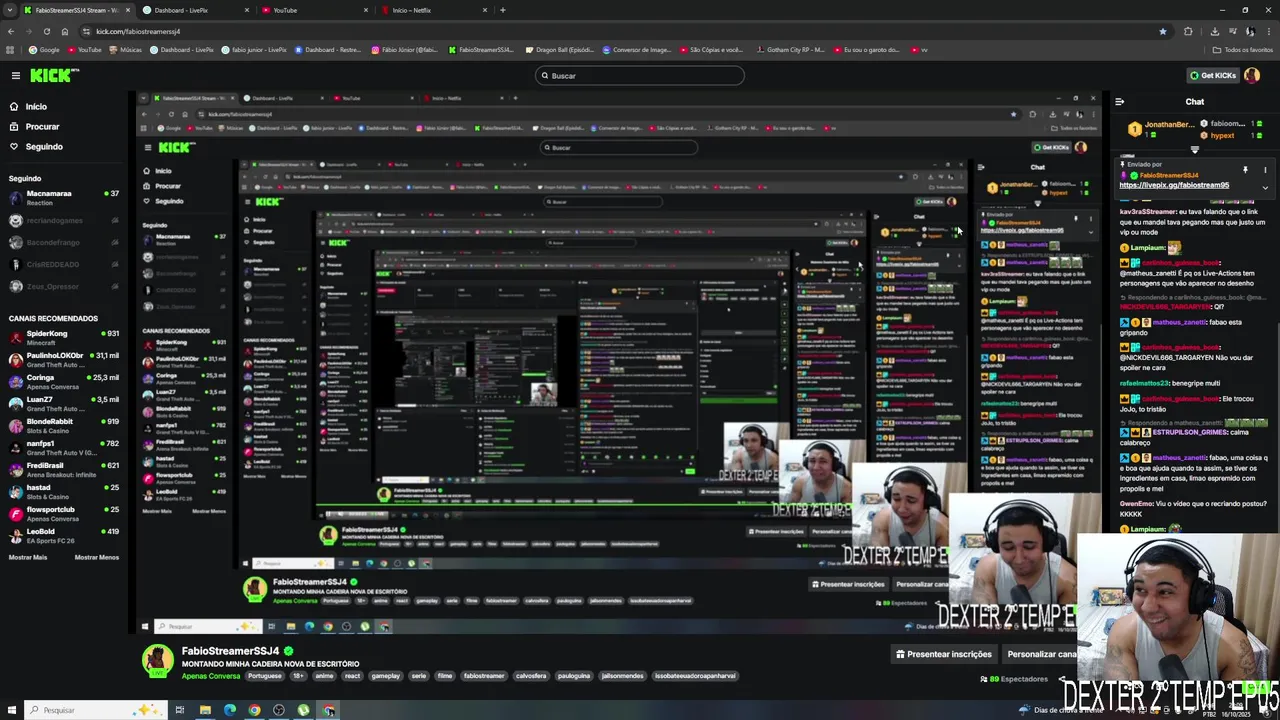Open Google bookmark
The height and width of the screenshot is (720, 1280).
coord(44,49)
